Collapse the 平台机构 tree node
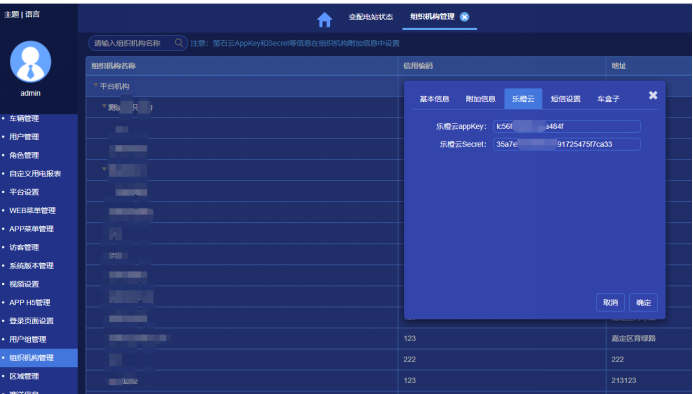693x394 pixels. [x=95, y=85]
